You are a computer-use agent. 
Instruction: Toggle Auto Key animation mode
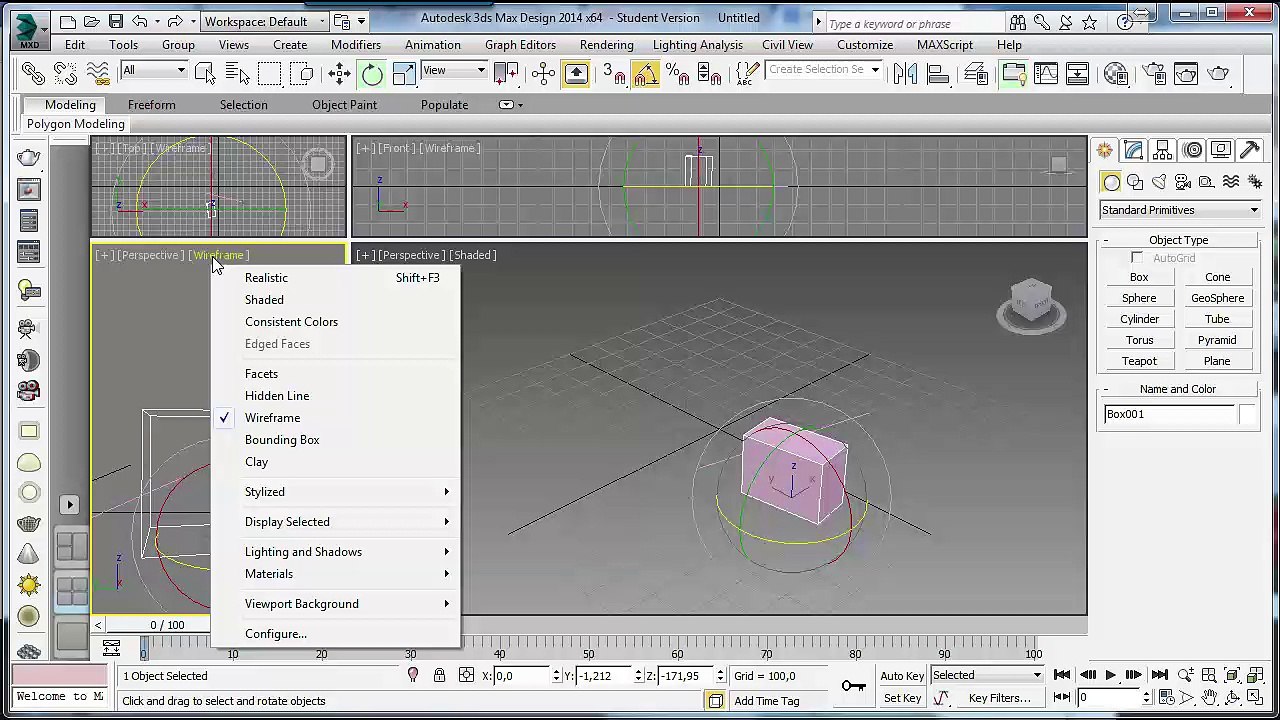(902, 676)
